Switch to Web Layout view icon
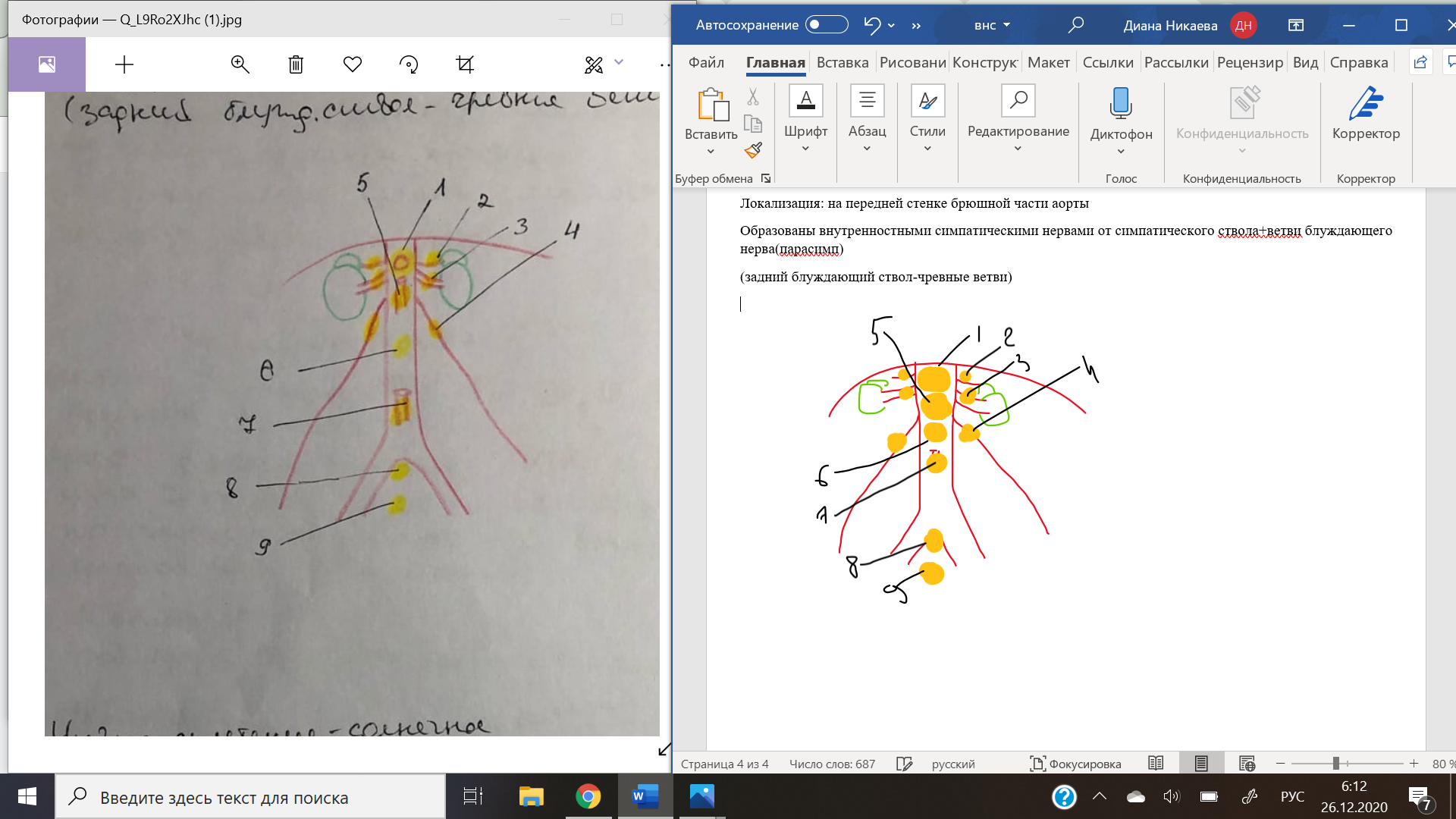 [x=1247, y=764]
